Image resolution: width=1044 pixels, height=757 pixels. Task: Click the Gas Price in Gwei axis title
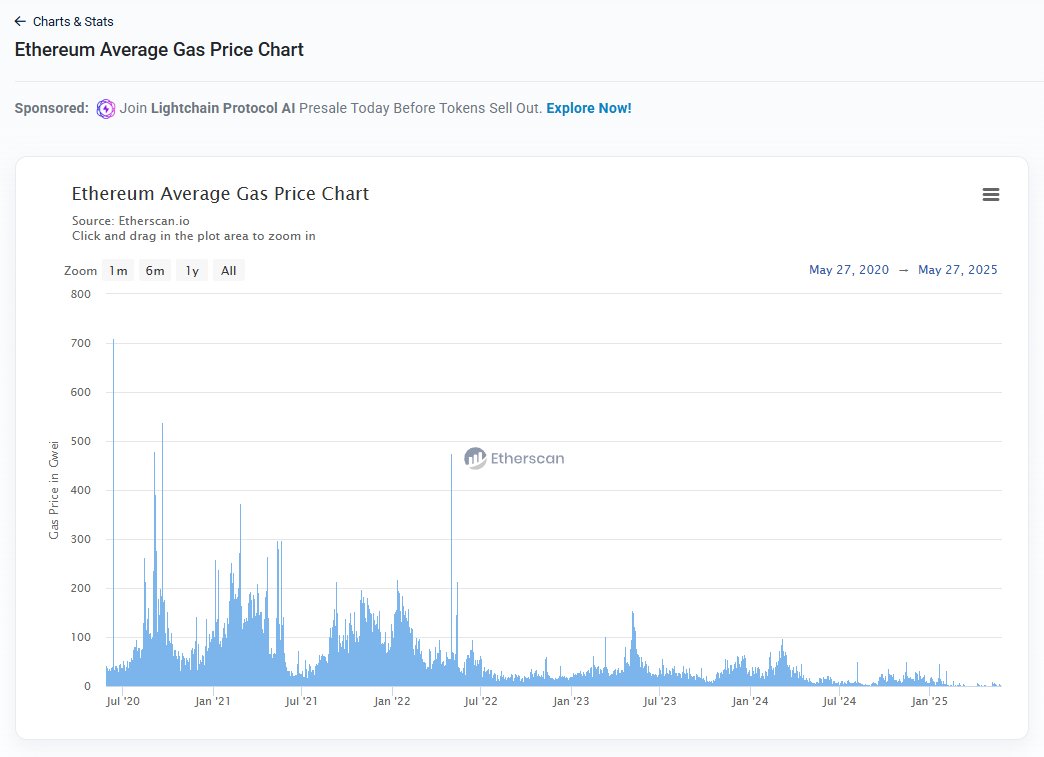click(x=55, y=489)
